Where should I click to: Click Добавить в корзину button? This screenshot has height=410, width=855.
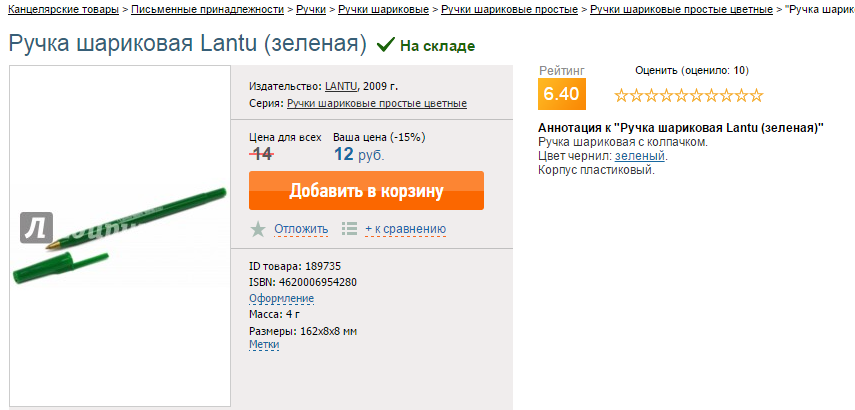point(366,190)
